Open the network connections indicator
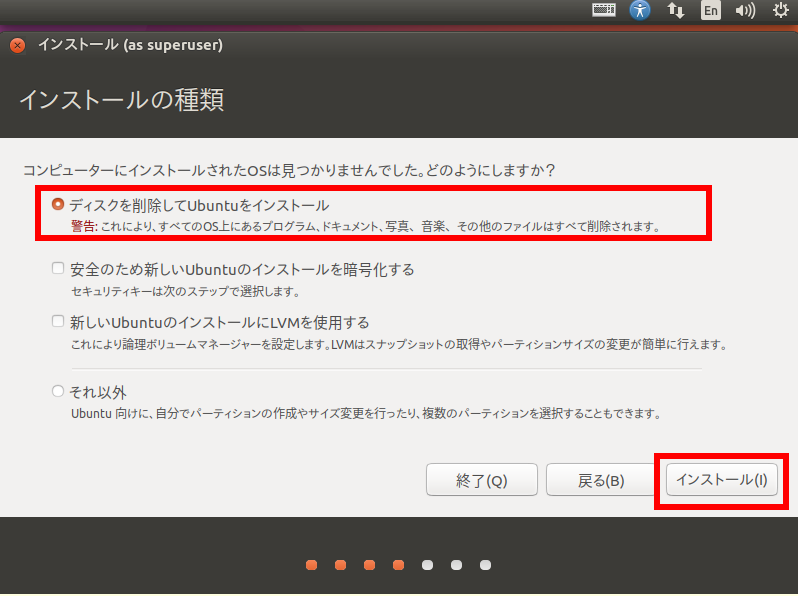 [x=675, y=10]
